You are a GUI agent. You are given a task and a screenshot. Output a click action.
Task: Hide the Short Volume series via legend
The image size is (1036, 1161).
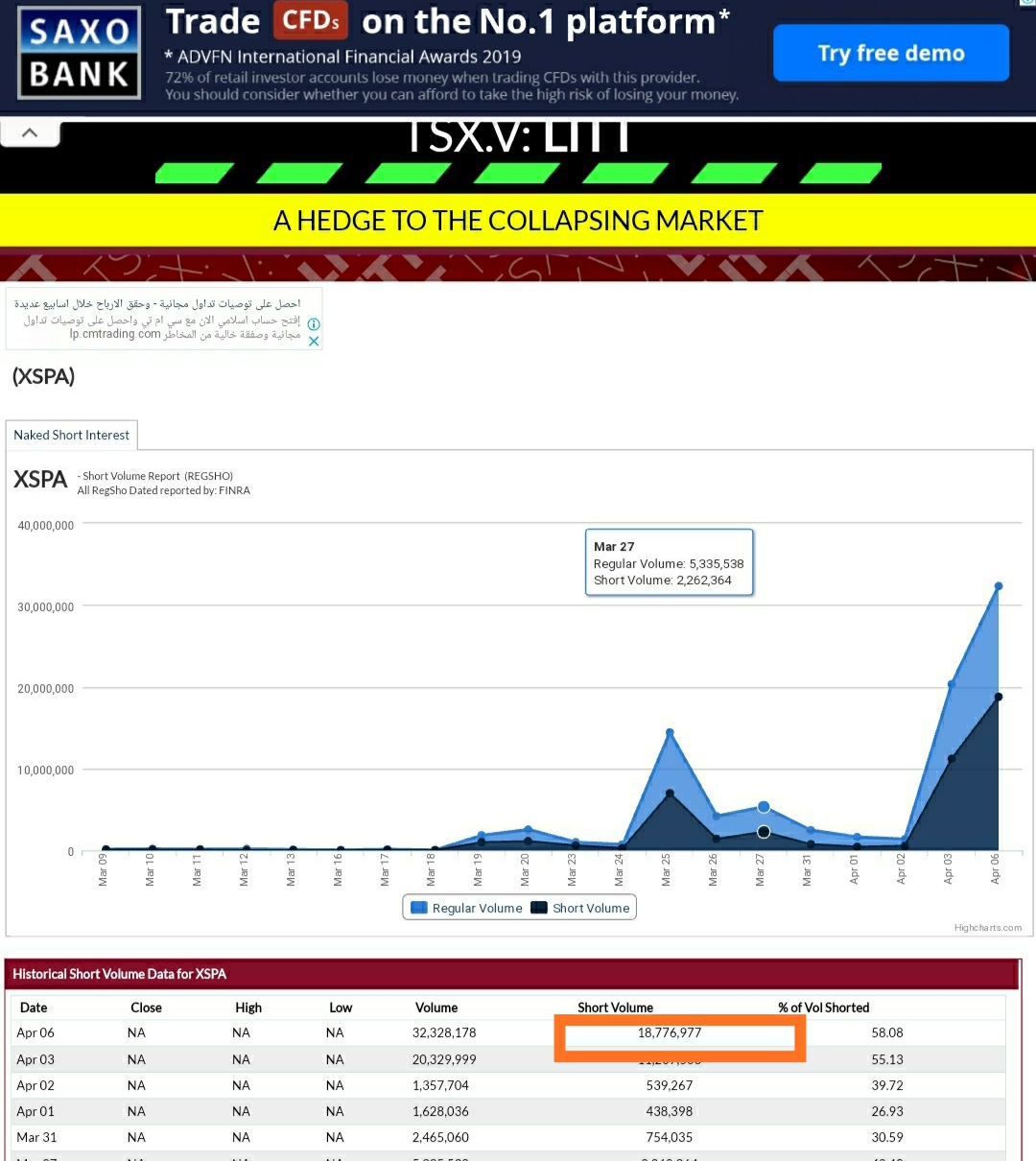589,907
